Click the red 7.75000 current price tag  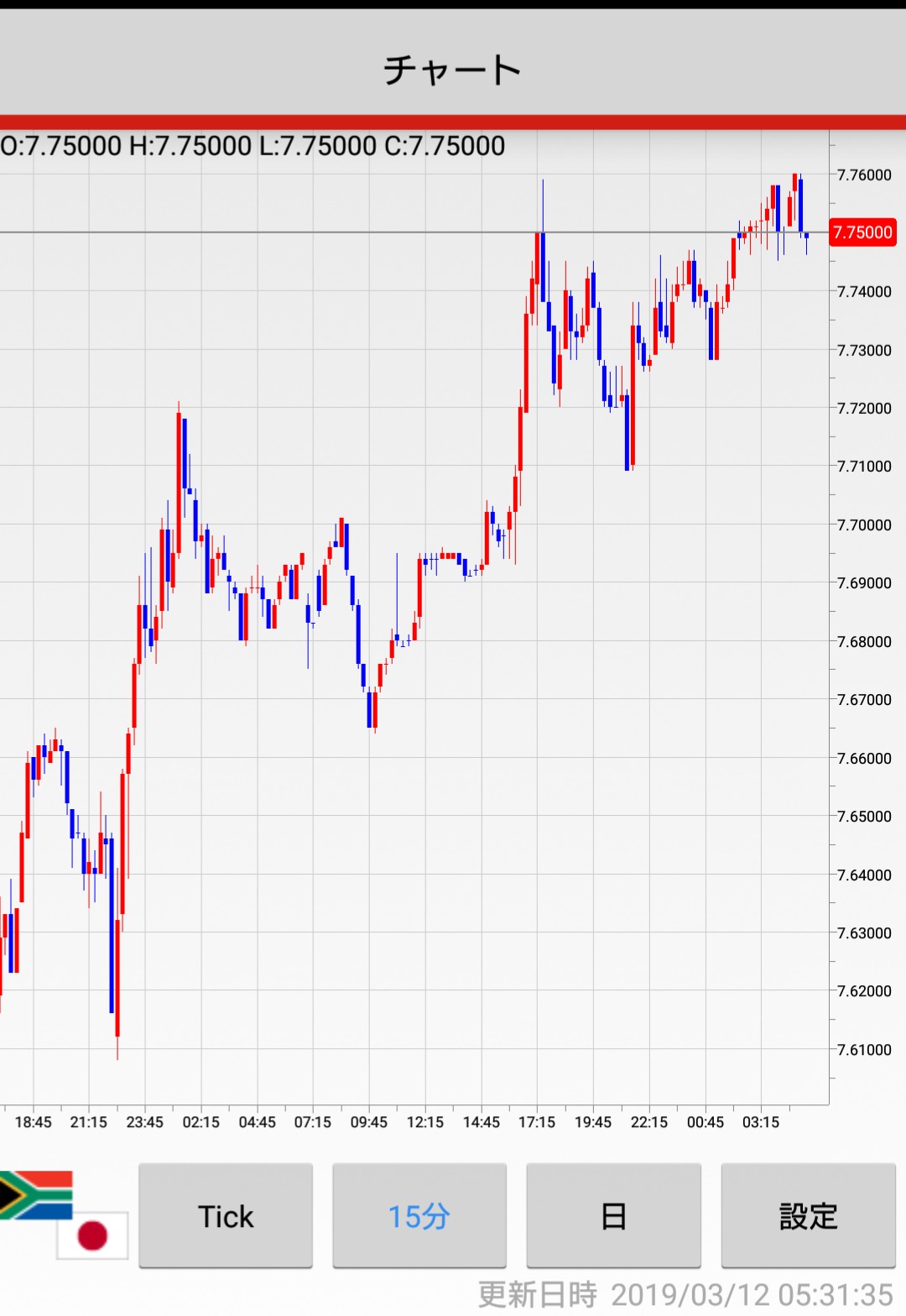862,232
